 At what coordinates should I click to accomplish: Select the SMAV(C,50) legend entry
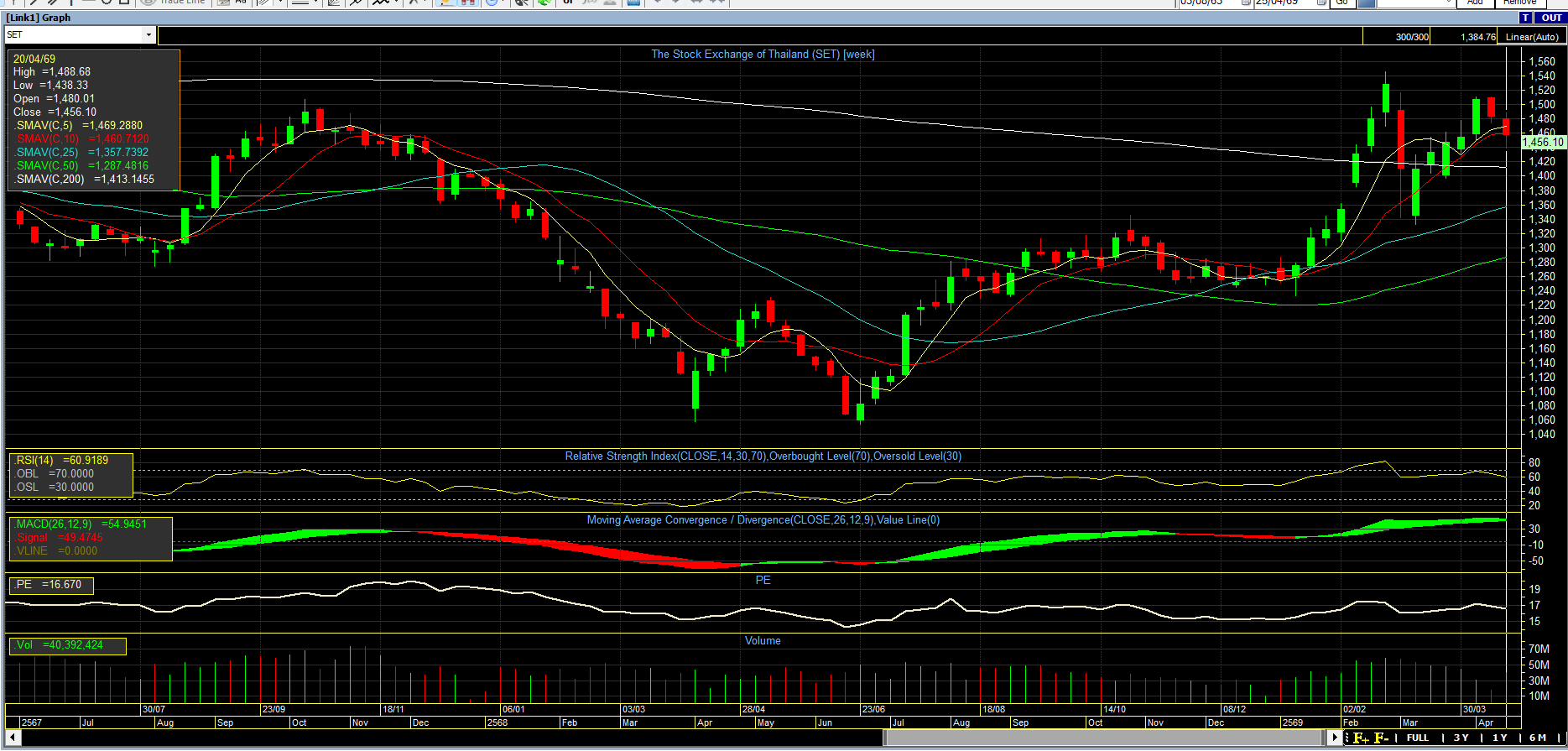coord(81,166)
